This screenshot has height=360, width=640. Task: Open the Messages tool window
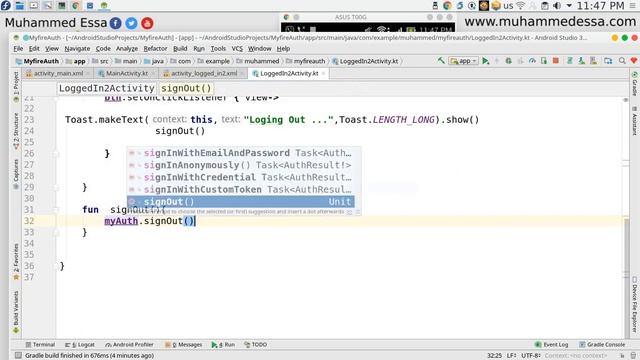pyautogui.click(x=184, y=344)
